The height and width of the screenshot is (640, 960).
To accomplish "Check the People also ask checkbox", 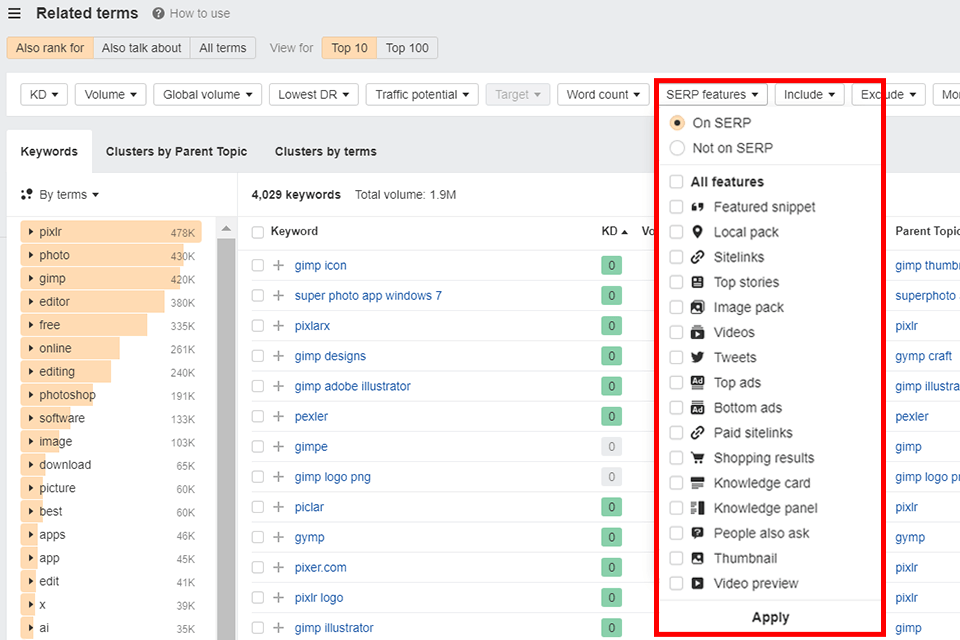I will [x=676, y=533].
